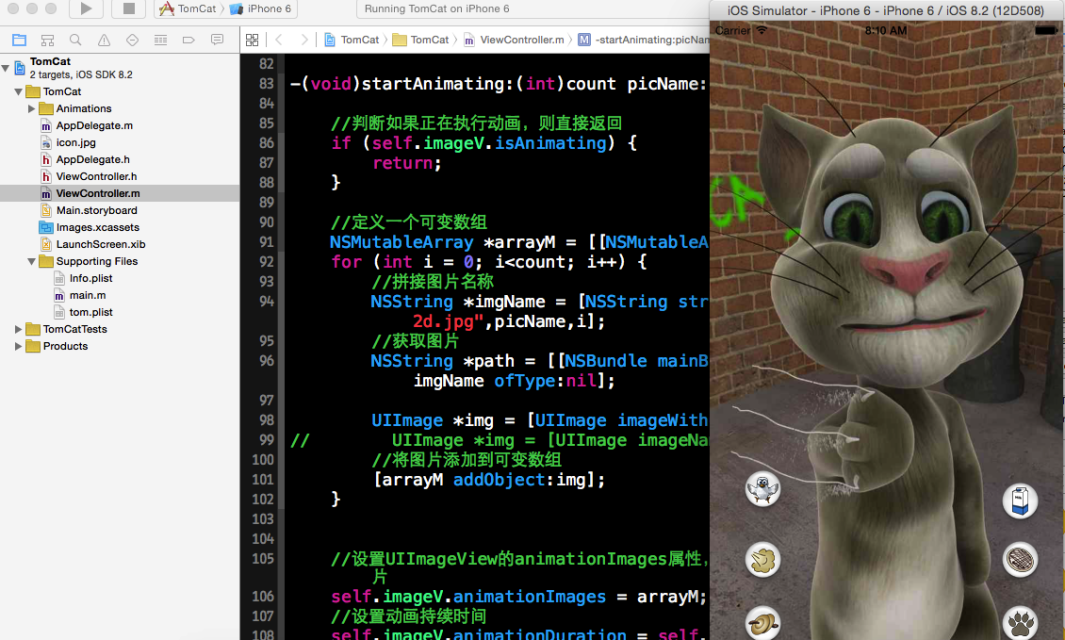Collapse the TomCat group folder triangle
Viewport: 1065px width, 640px height.
pyautogui.click(x=18, y=92)
